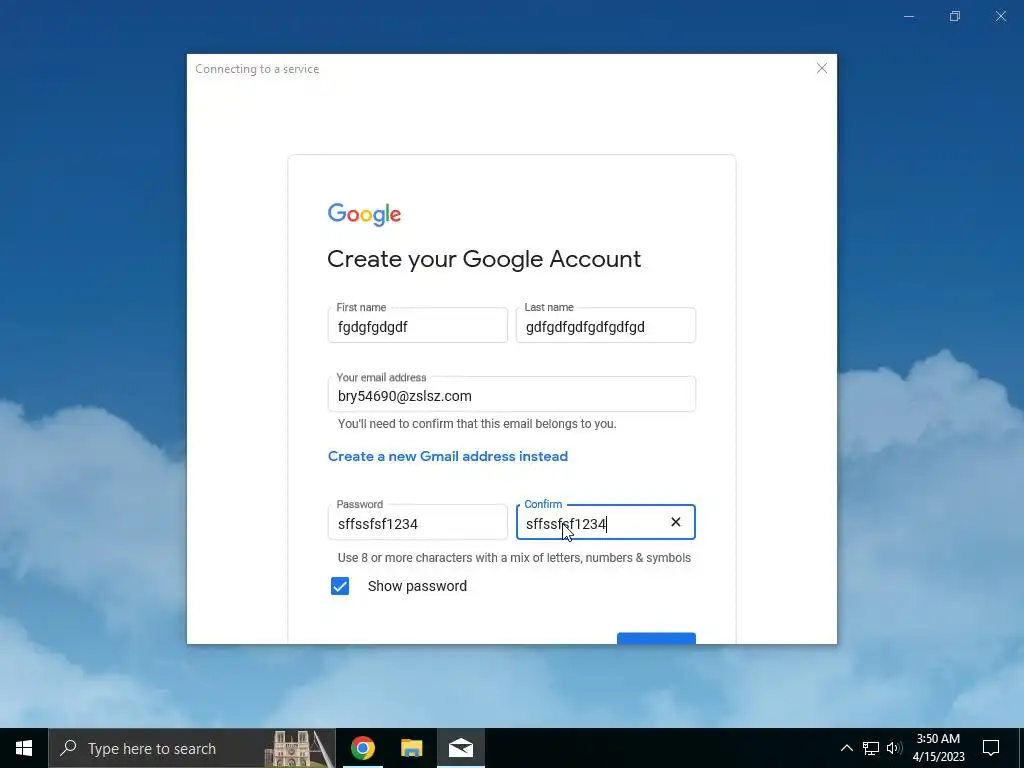Click the 'Use 8 or more characters' hint
This screenshot has width=1024, height=768.
tap(514, 558)
